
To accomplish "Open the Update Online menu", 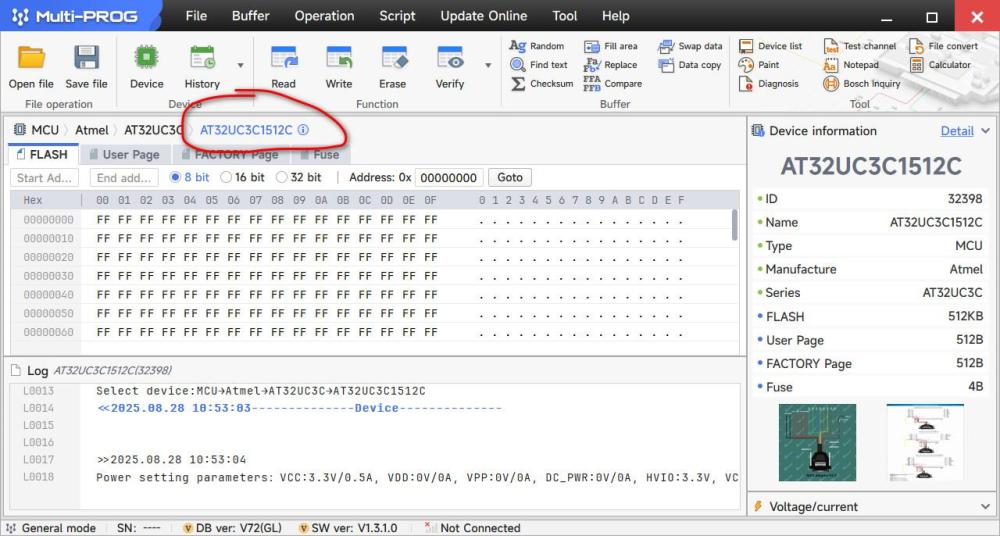I will (x=483, y=16).
